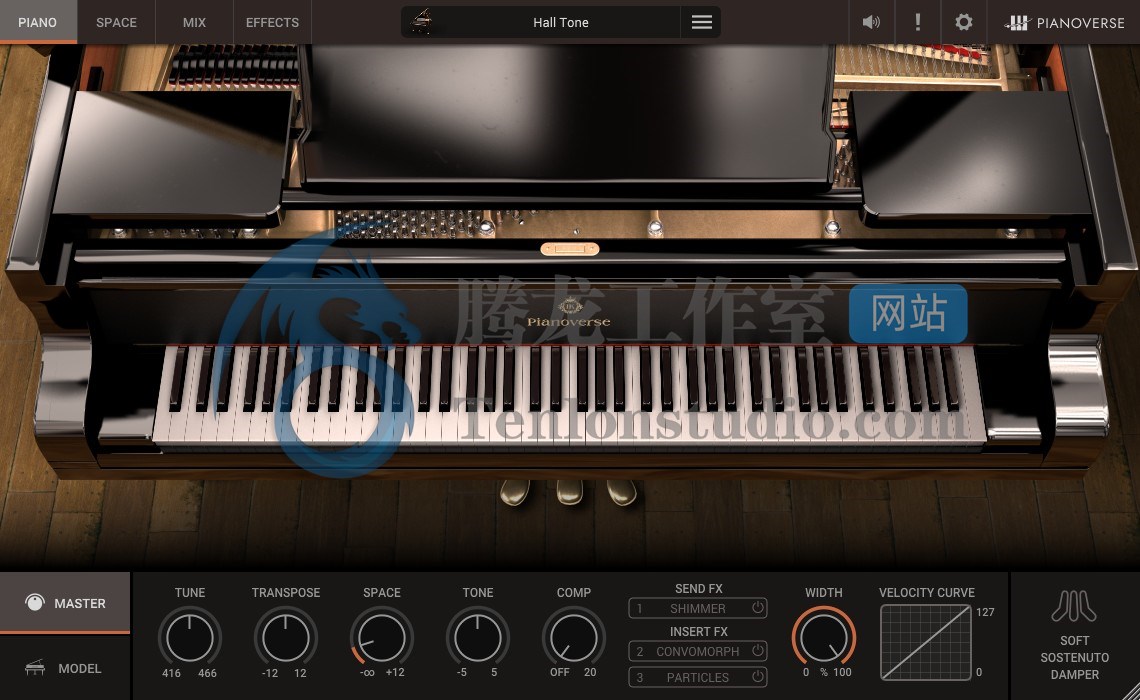This screenshot has width=1140, height=700.
Task: Click the piano thumbnail beside Hall Tone
Action: click(x=421, y=22)
